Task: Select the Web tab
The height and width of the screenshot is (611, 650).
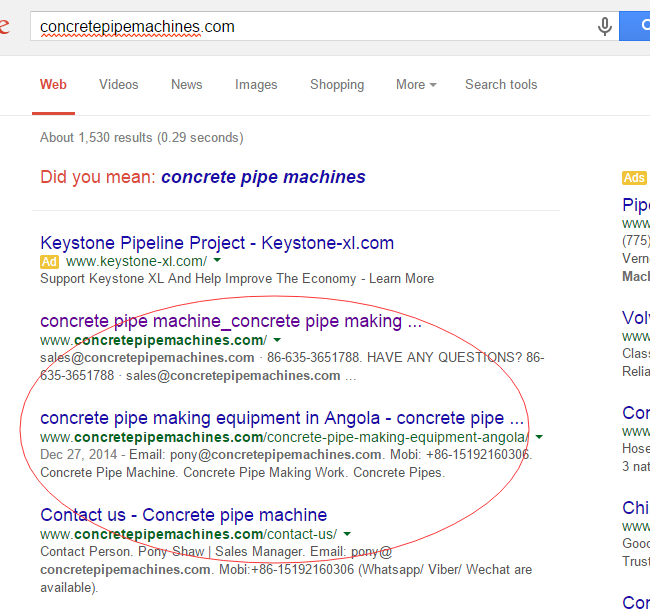Action: click(x=53, y=85)
